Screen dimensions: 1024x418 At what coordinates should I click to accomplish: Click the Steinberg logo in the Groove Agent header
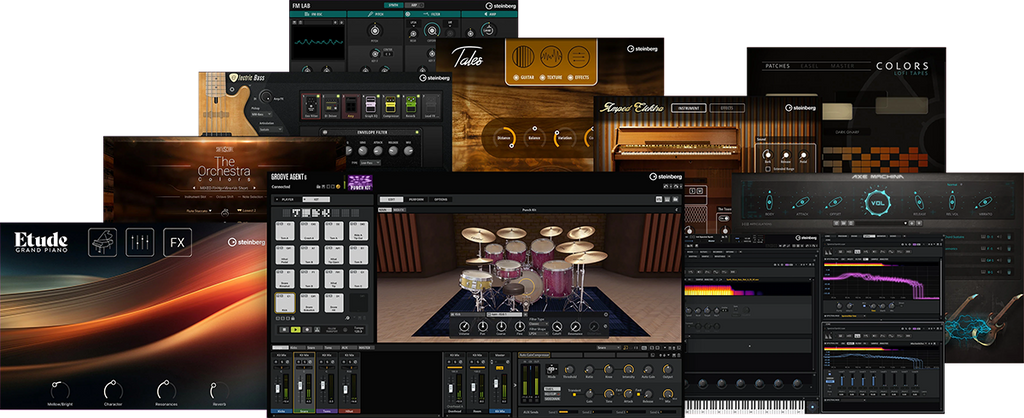pos(665,176)
